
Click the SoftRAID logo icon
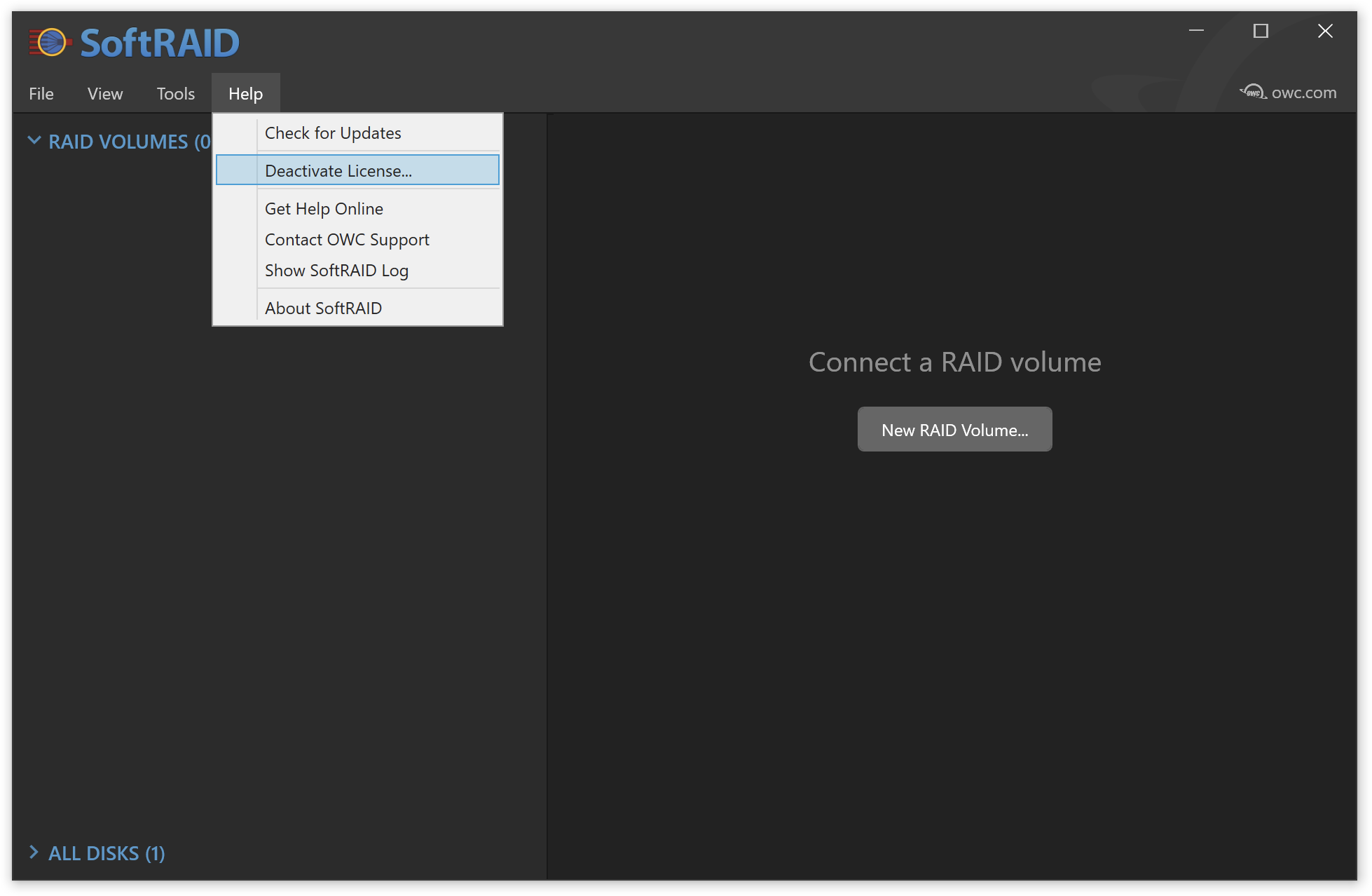[x=50, y=43]
